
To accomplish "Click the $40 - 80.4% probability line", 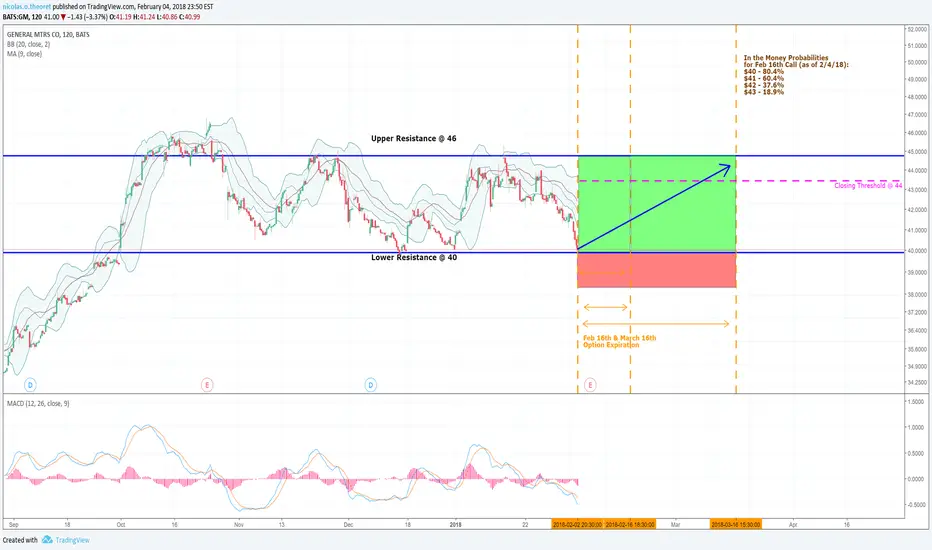I will [764, 71].
